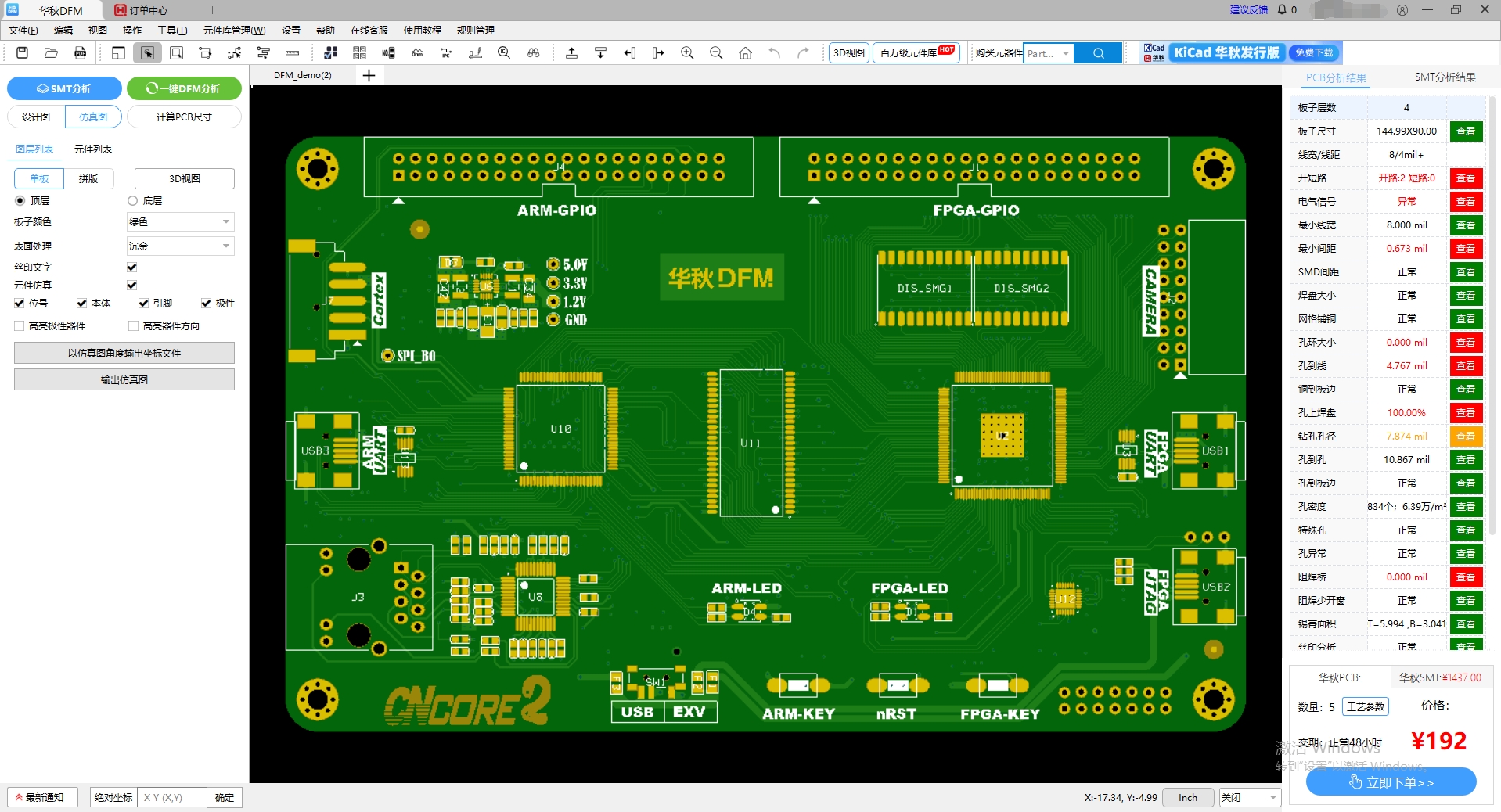Click the save file icon
The height and width of the screenshot is (812, 1501).
(22, 52)
